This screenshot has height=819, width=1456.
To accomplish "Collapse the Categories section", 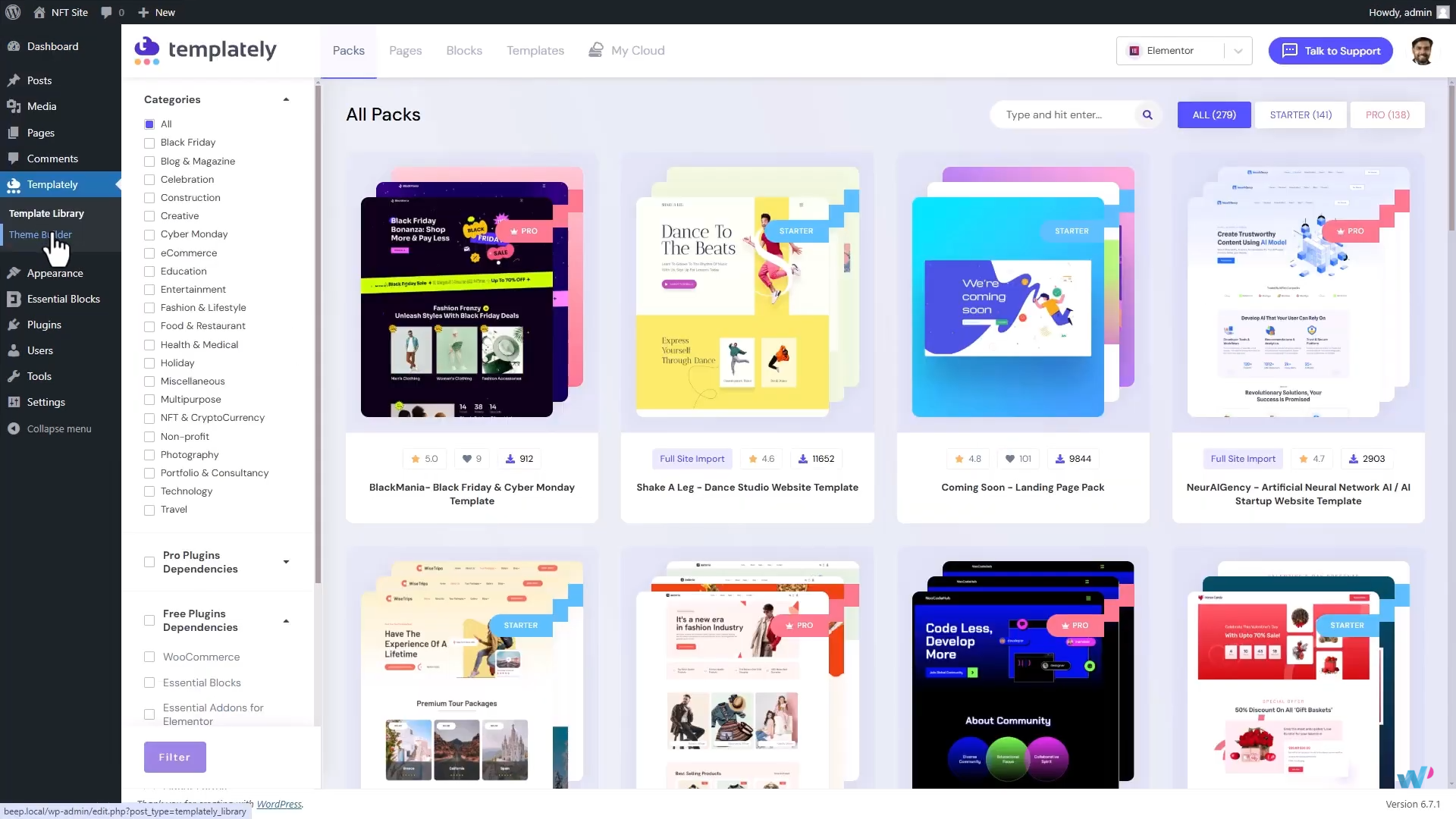I will 286,99.
